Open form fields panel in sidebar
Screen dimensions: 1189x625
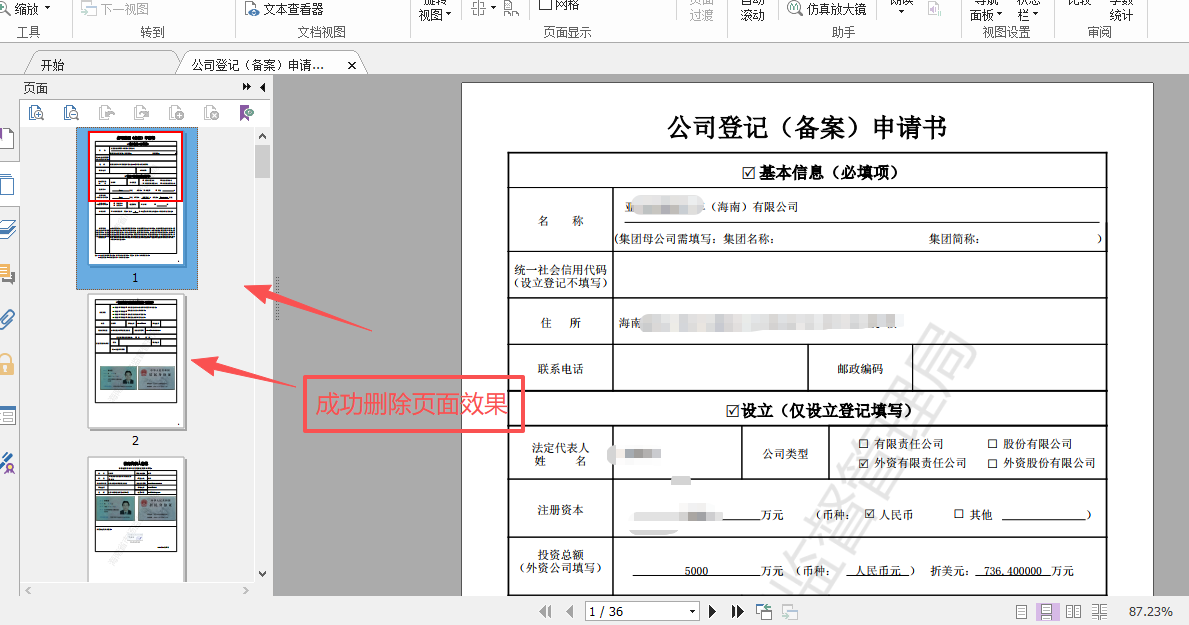coord(8,416)
